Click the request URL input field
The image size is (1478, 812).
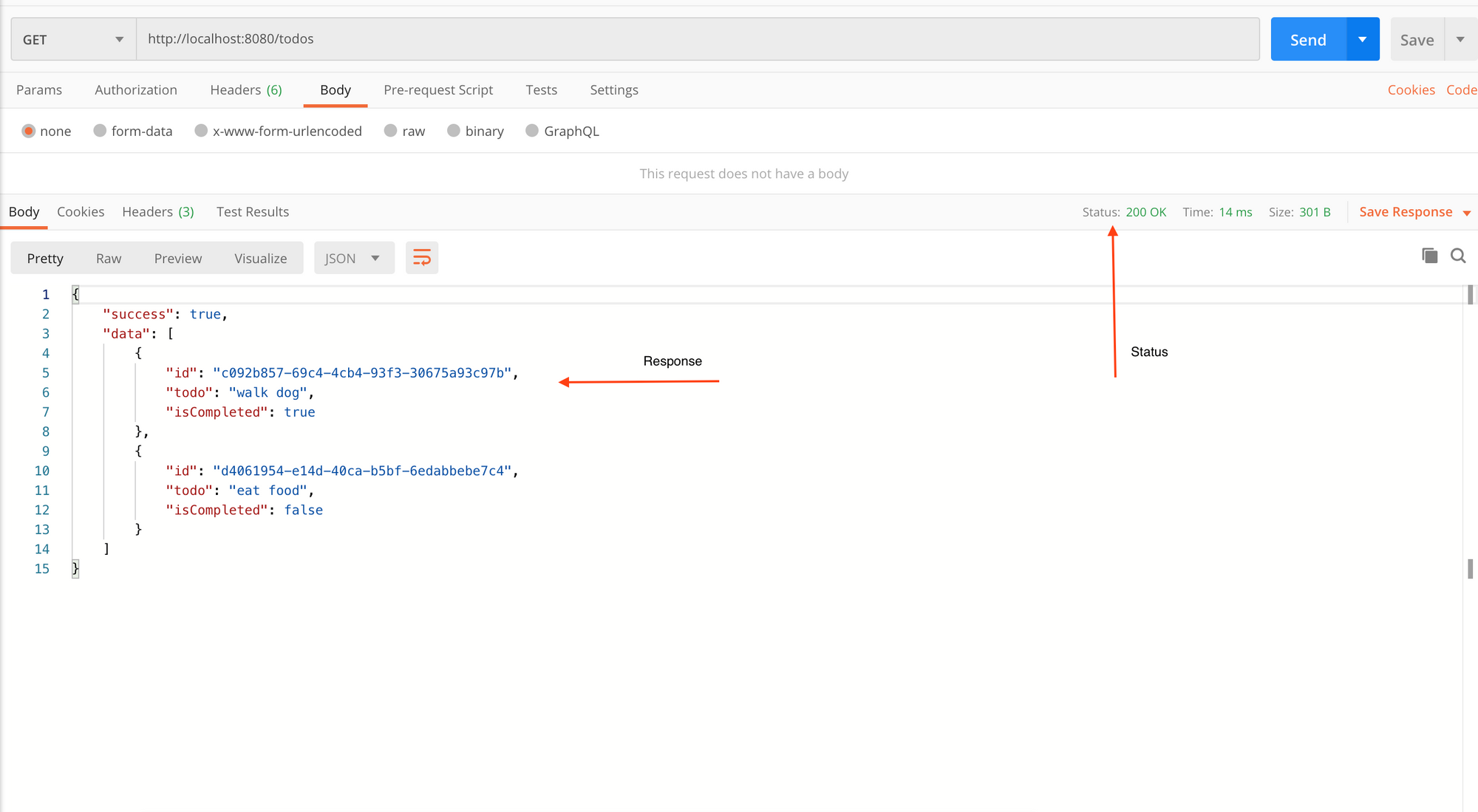697,39
